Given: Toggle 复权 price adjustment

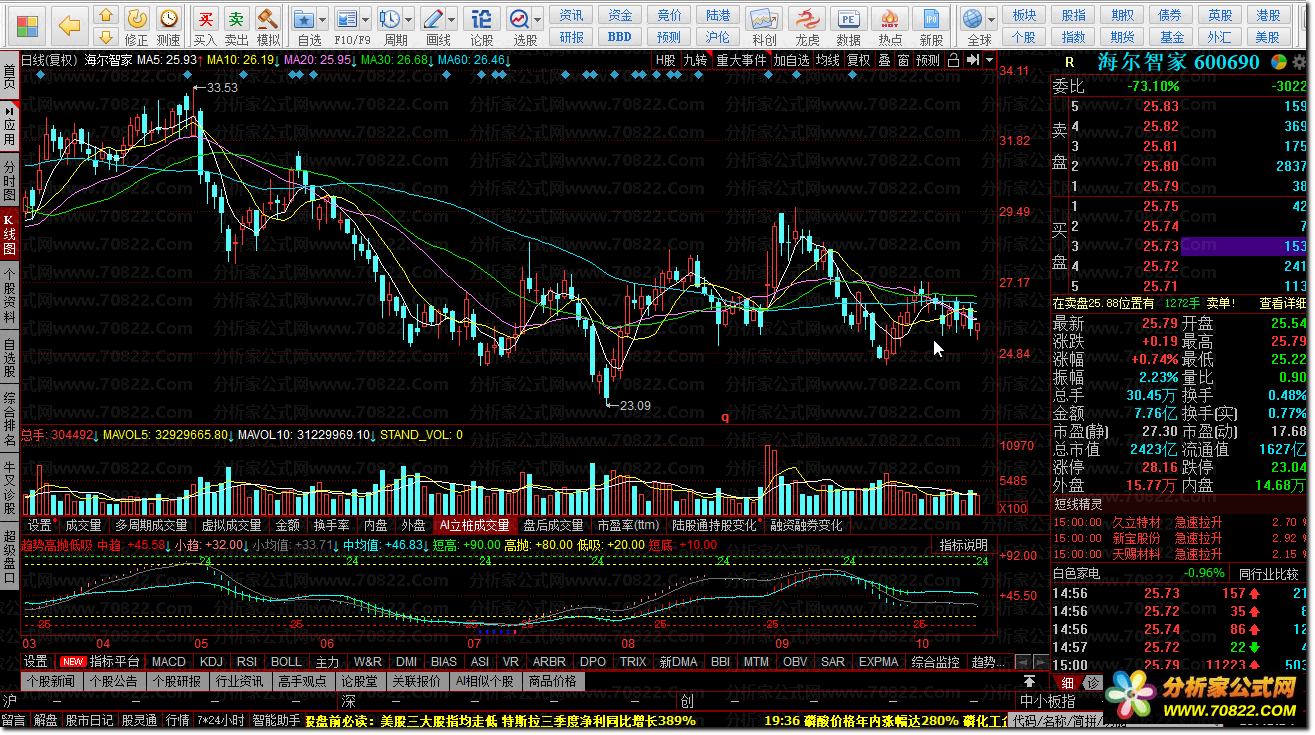Looking at the screenshot, I should coord(858,60).
